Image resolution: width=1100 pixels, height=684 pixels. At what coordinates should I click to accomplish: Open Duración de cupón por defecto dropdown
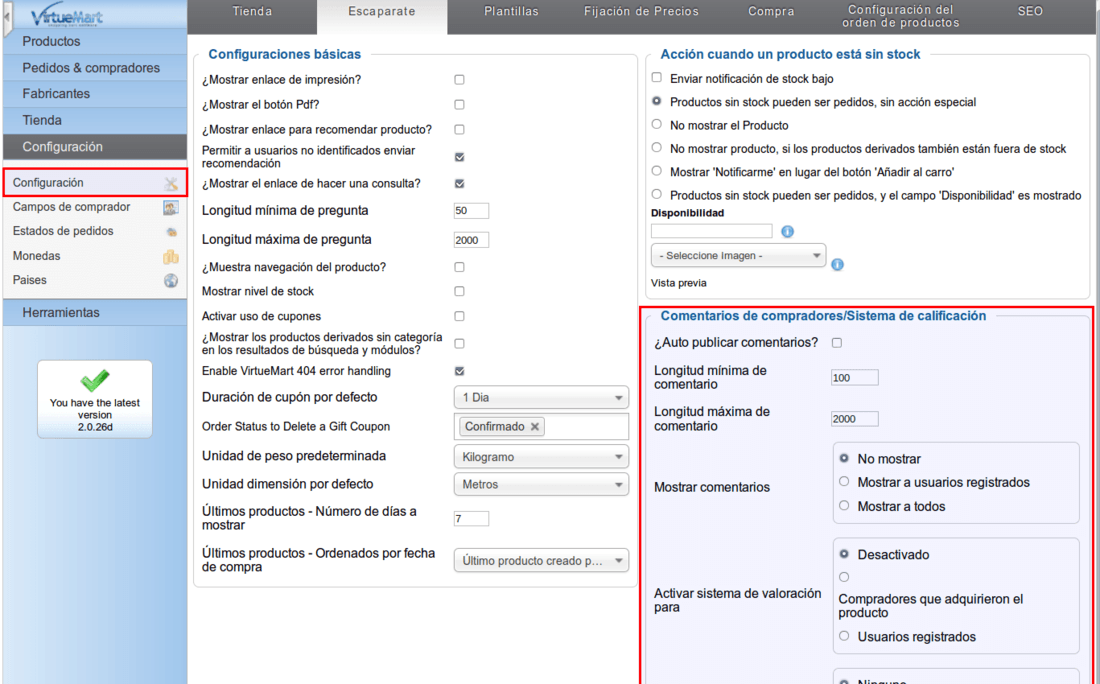tap(541, 398)
